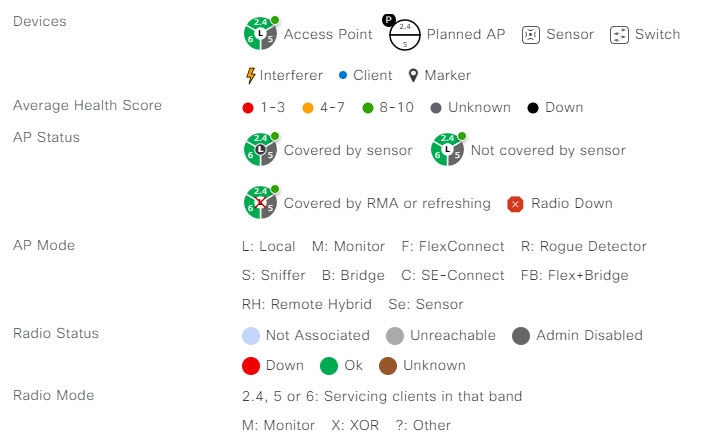Click the Marker pin icon
Viewport: 720px width, 446px height.
point(413,75)
